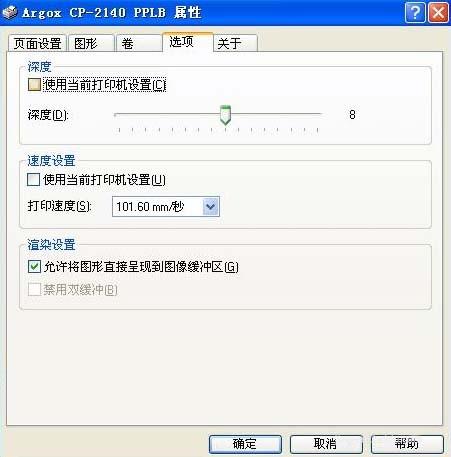Click the 取消 button
Viewport: 451px width, 457px height.
pos(326,444)
